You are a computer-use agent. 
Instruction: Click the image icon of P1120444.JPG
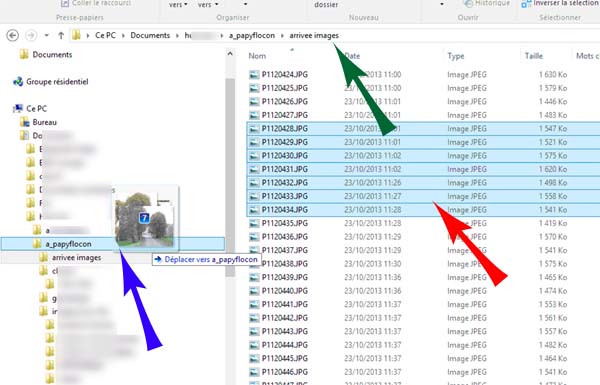(x=254, y=345)
